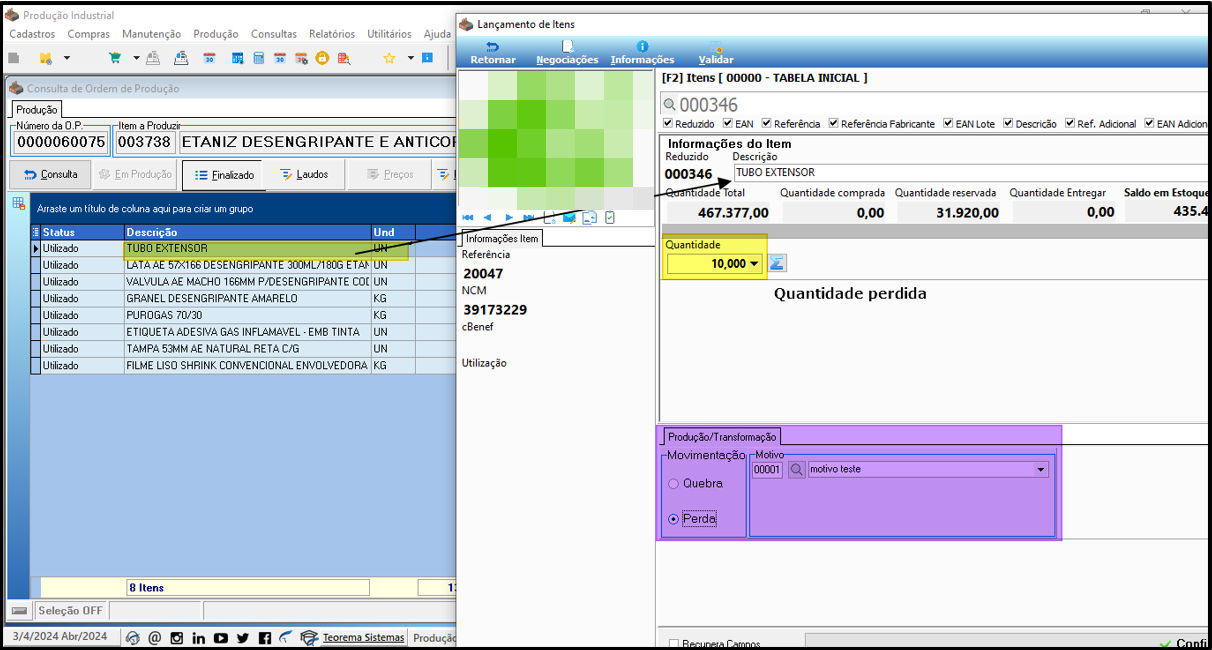Open the YouTube icon in status bar
The width and height of the screenshot is (1212, 650).
[220, 638]
